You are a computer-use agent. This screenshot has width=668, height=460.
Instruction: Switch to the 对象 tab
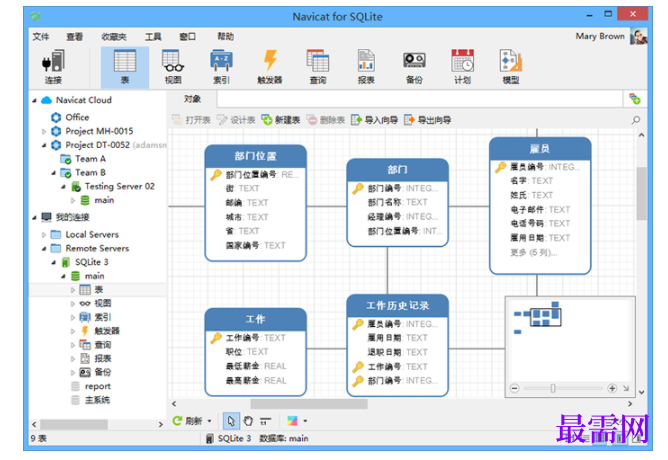point(192,99)
